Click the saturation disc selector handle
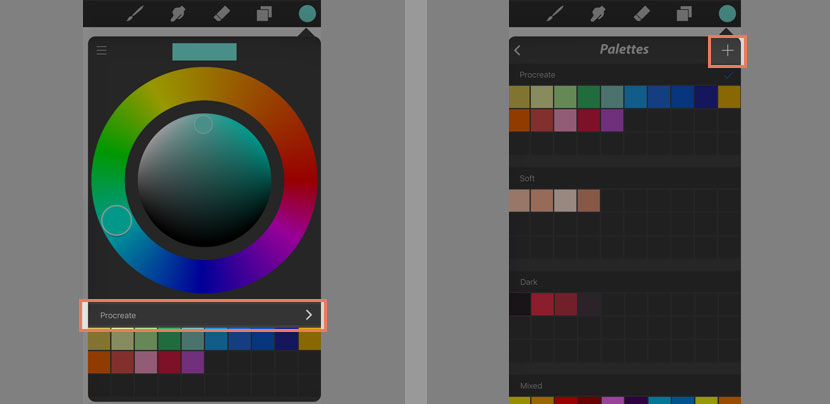830x404 pixels. coord(203,124)
